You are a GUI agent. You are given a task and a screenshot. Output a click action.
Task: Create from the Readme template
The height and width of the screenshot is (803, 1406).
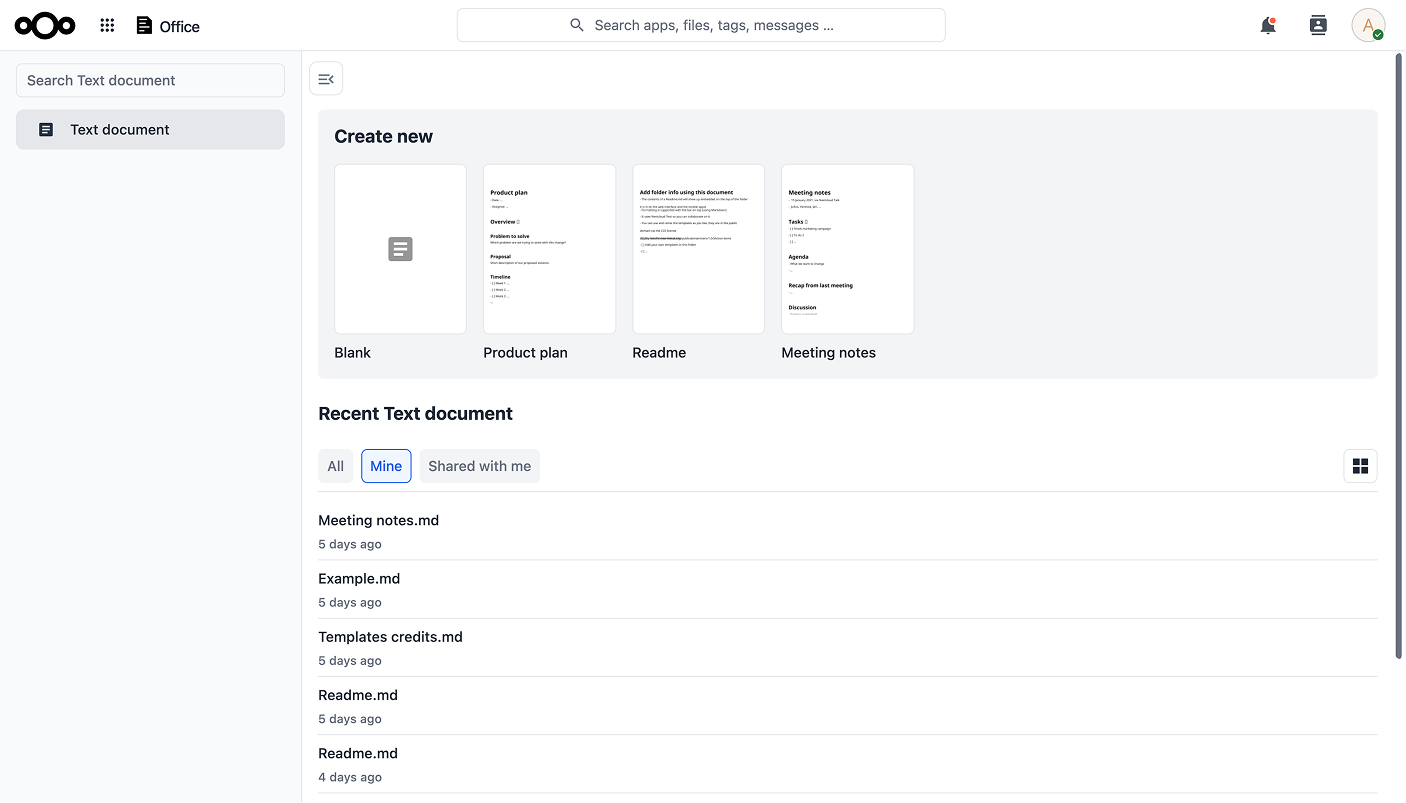tap(698, 249)
